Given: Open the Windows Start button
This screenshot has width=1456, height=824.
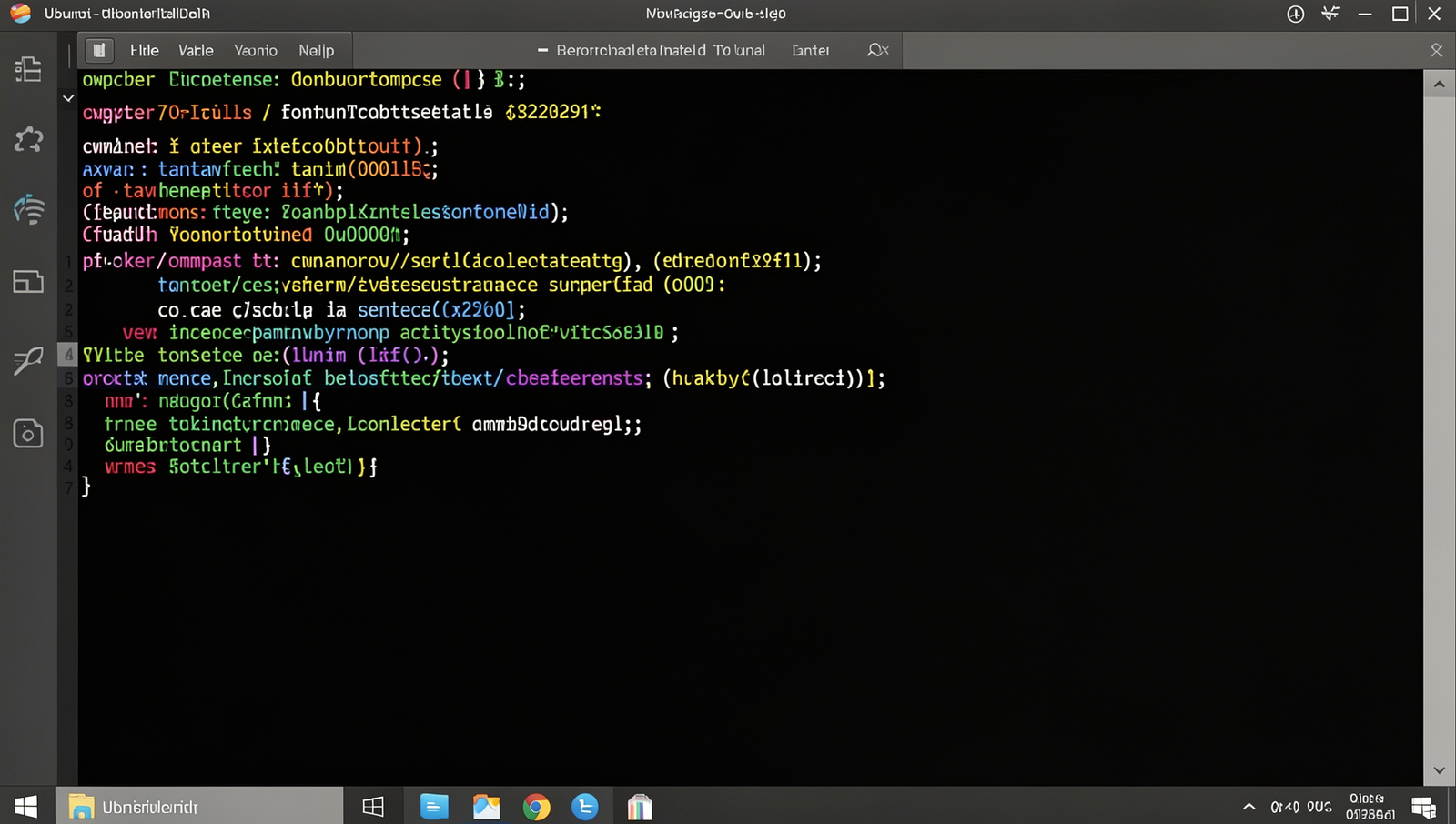Looking at the screenshot, I should (26, 807).
